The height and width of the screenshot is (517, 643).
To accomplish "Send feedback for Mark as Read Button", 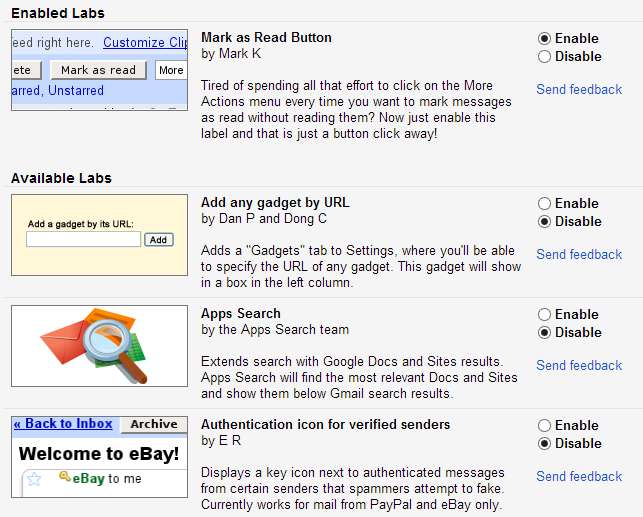I will [579, 90].
